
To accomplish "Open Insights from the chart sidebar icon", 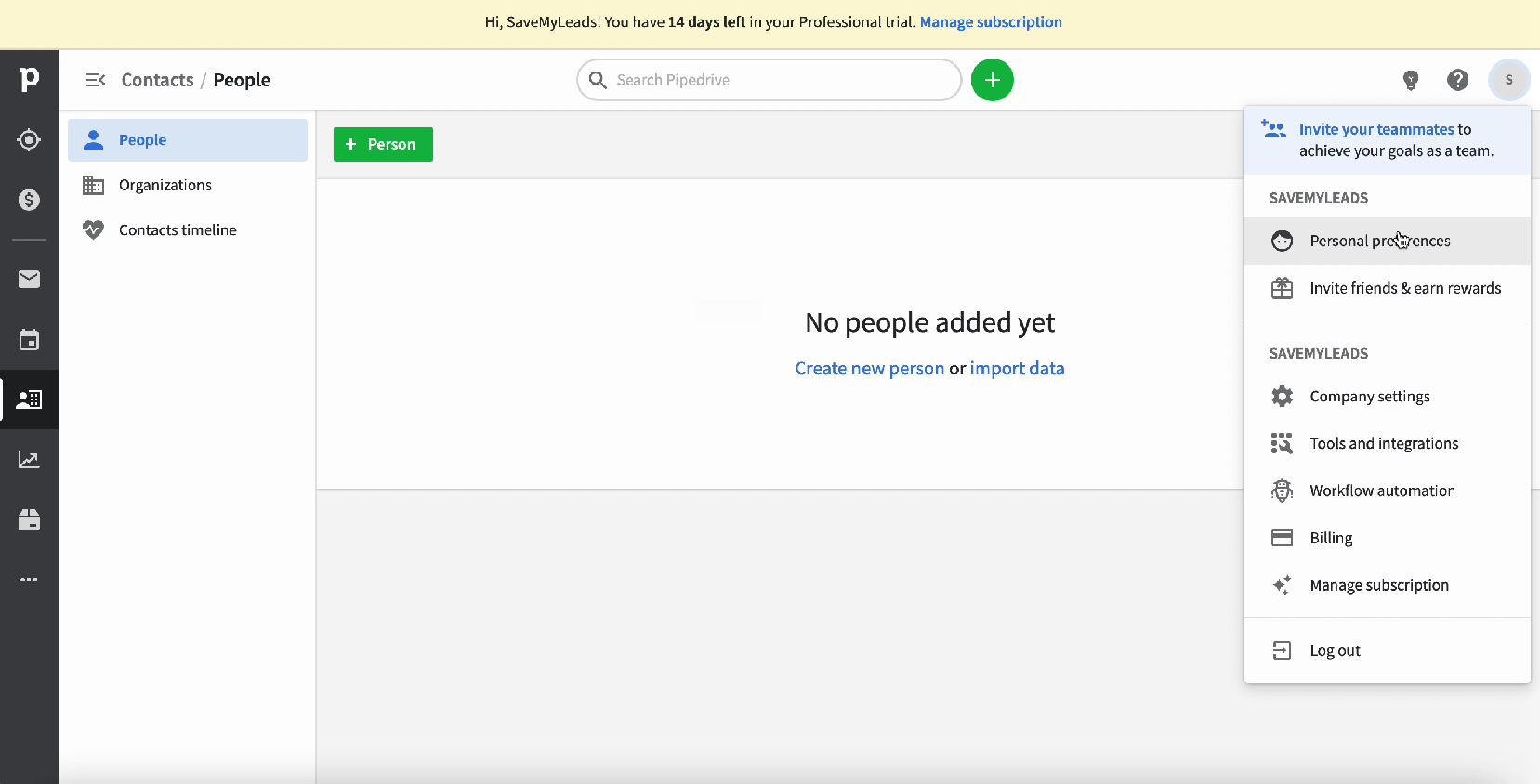I will point(29,460).
